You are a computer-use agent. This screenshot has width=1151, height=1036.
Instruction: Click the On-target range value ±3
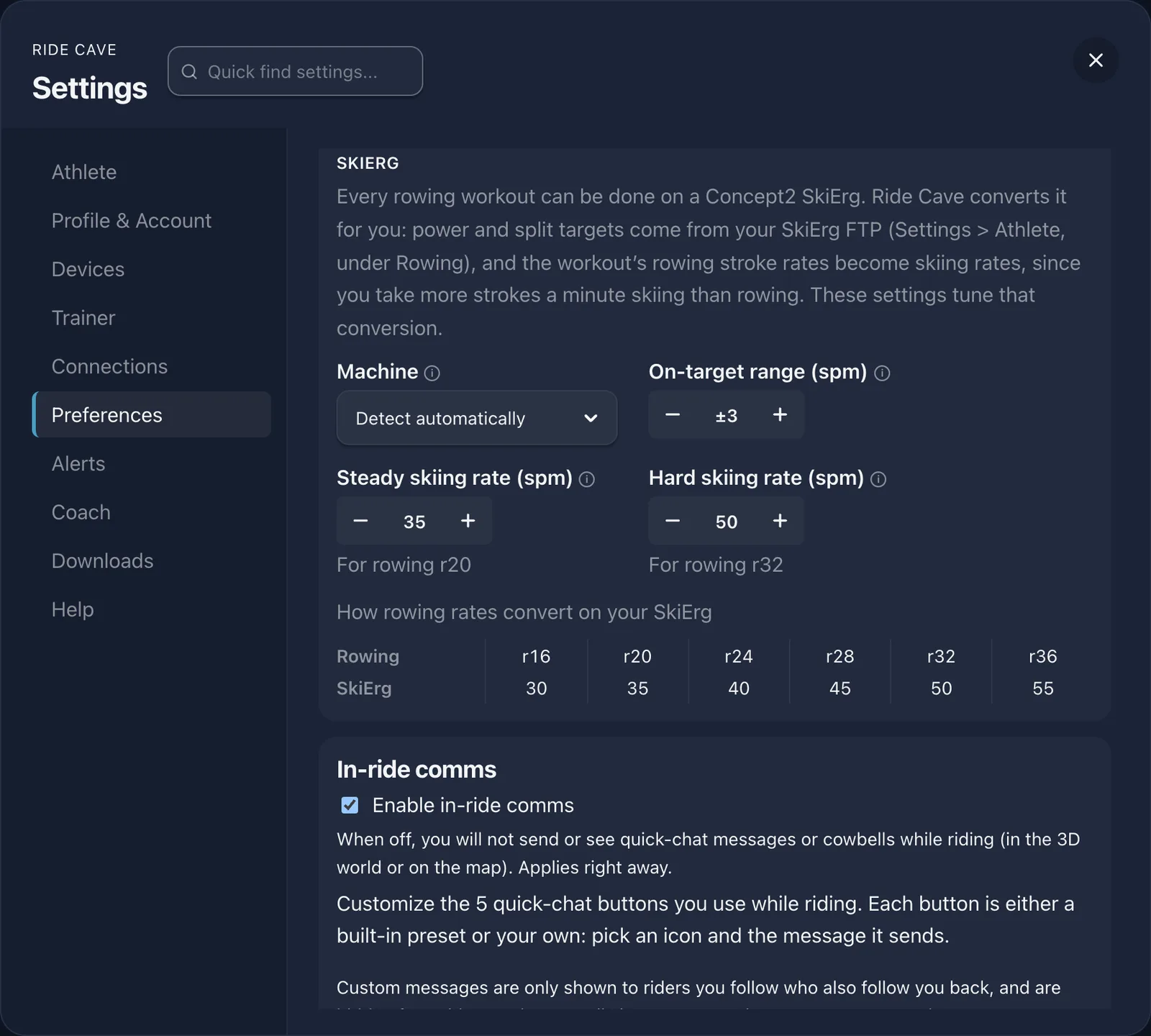tap(727, 415)
